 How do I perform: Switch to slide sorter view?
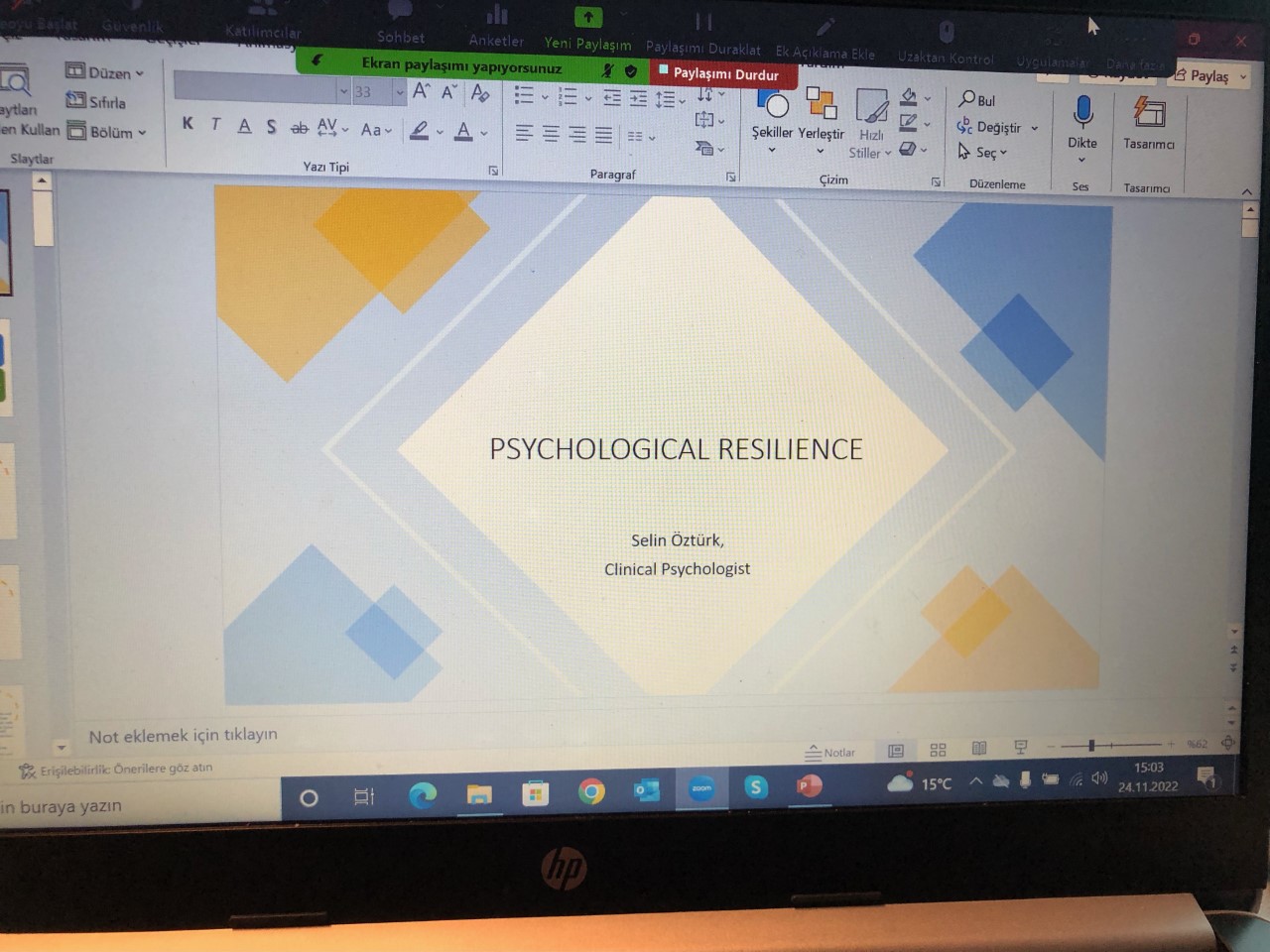click(938, 750)
